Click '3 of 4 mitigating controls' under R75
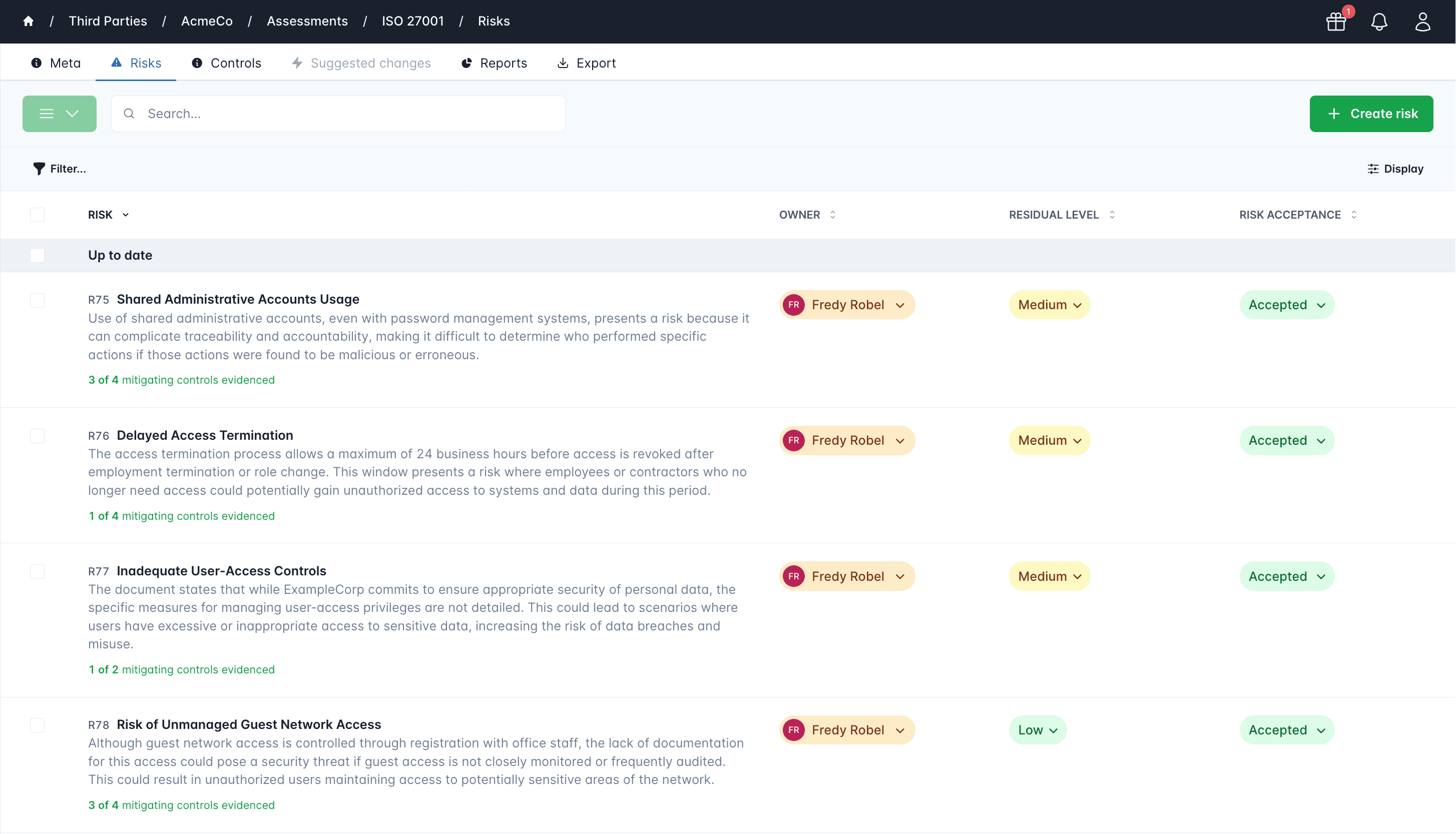This screenshot has height=834, width=1456. pos(181,380)
